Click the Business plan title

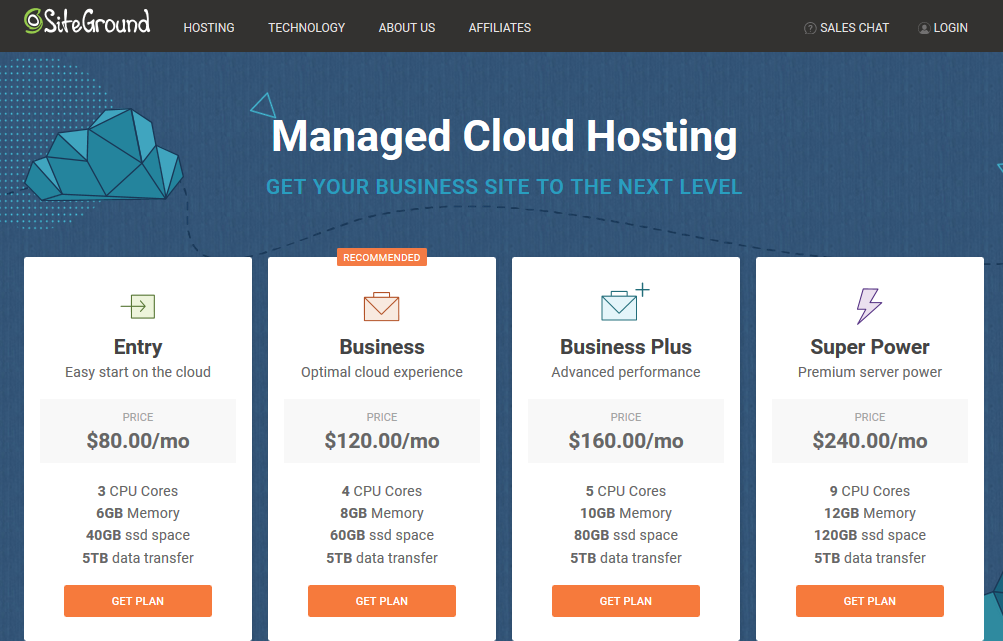(382, 347)
